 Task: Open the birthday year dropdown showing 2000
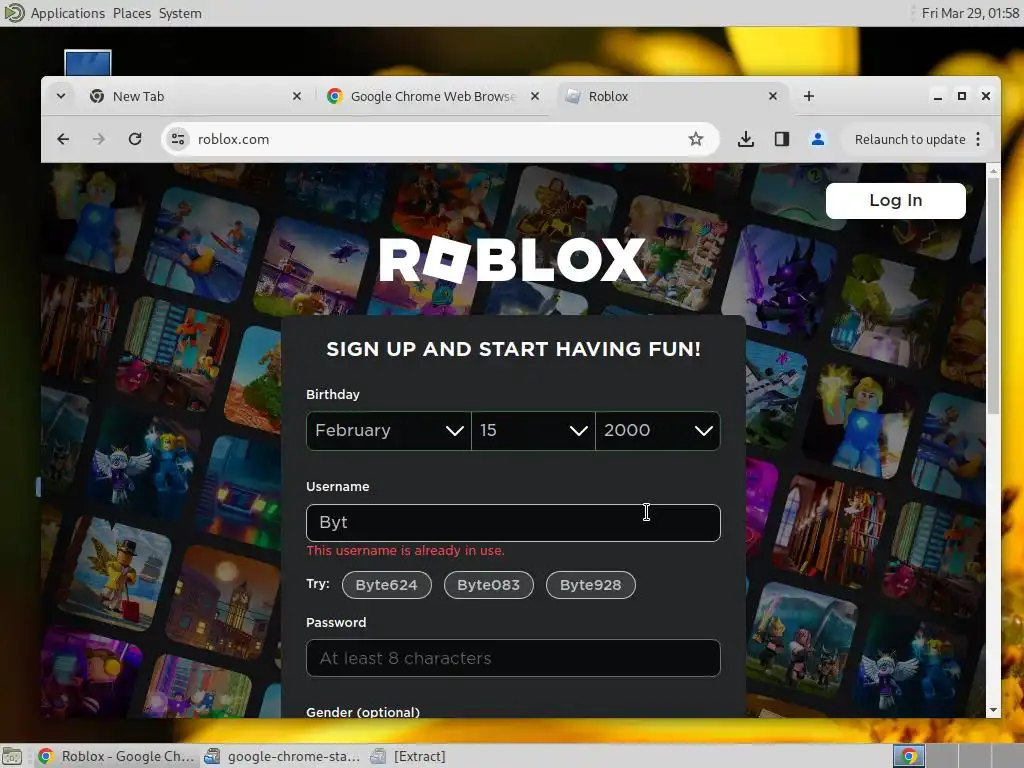coord(658,430)
